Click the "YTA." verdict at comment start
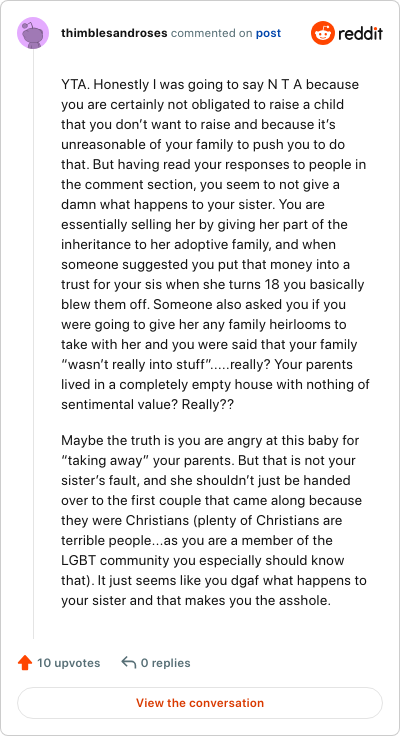The height and width of the screenshot is (736, 400). [x=74, y=85]
